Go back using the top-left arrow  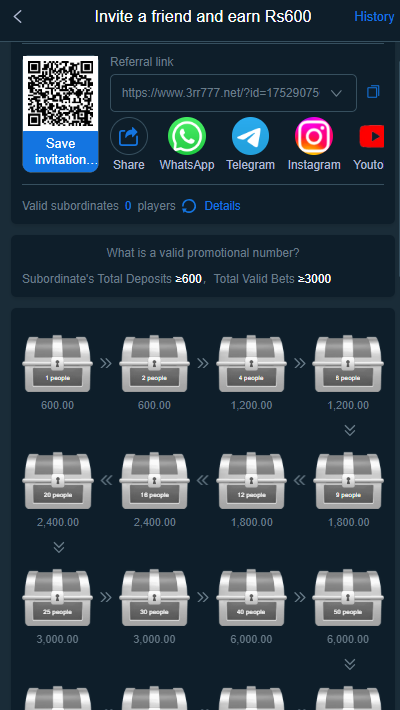[x=18, y=17]
